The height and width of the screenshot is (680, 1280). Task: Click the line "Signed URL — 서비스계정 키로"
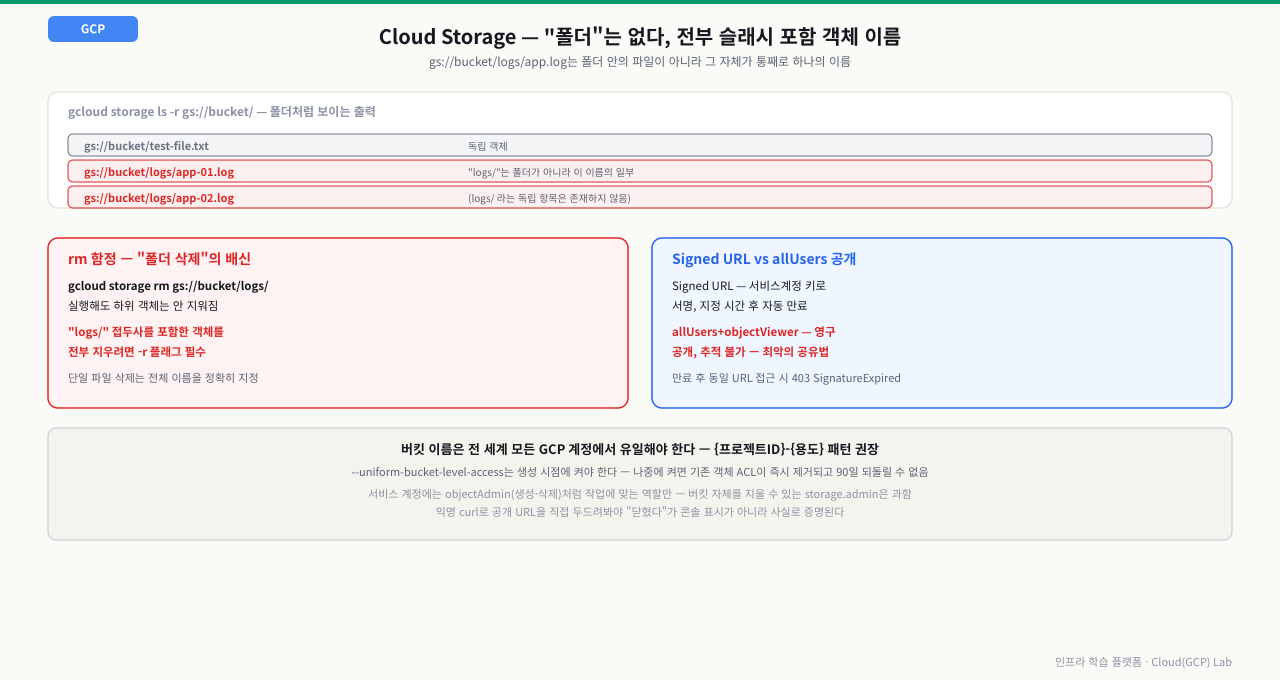(749, 286)
